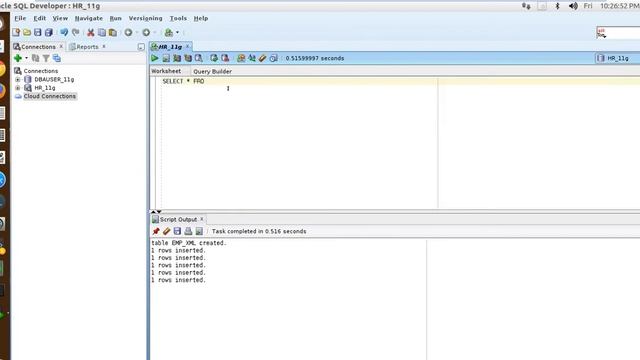The image size is (640, 360).
Task: Click the SQL Tuning Advisor icon
Action: pos(199,58)
